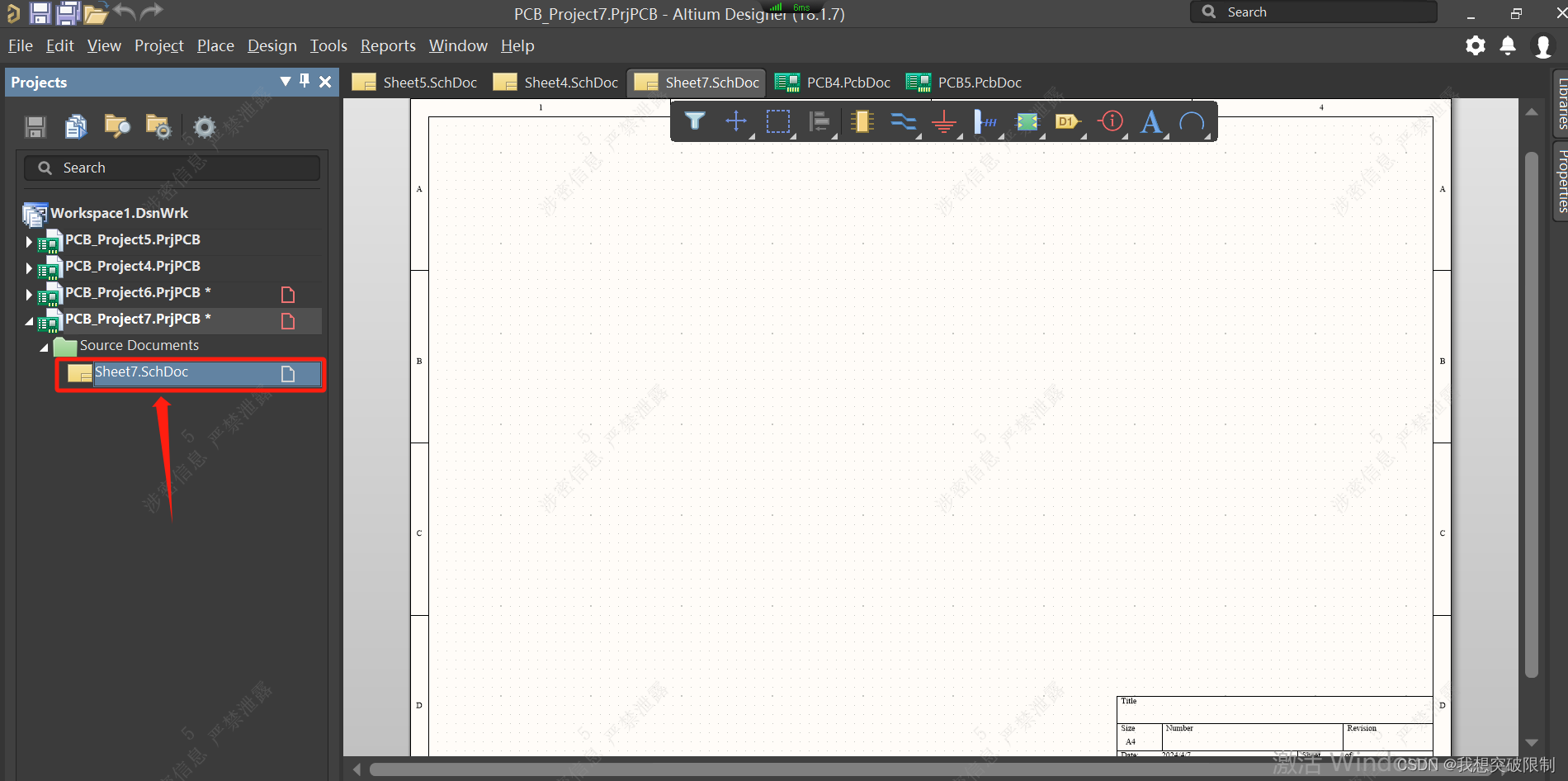Open project folder with magnifier icon

[x=117, y=126]
